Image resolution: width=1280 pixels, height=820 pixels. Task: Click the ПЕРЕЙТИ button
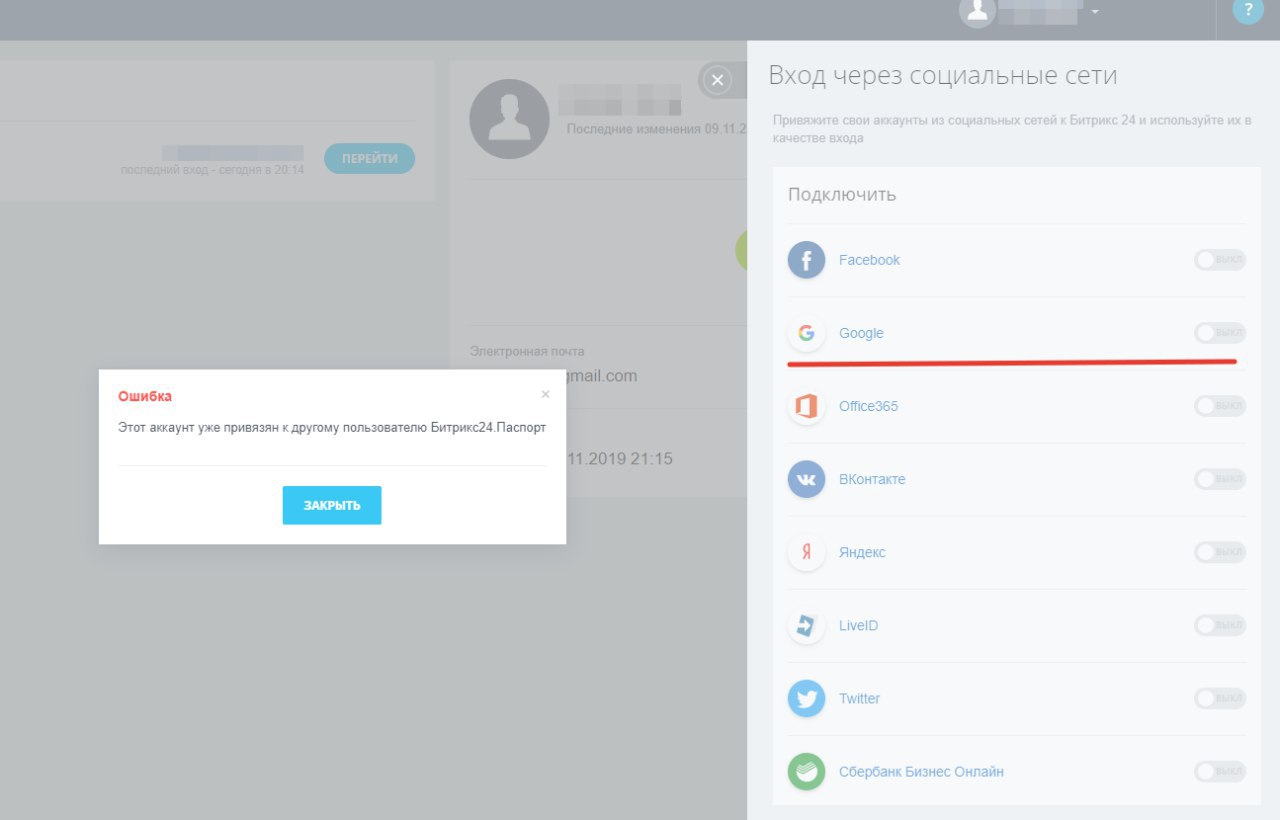370,158
